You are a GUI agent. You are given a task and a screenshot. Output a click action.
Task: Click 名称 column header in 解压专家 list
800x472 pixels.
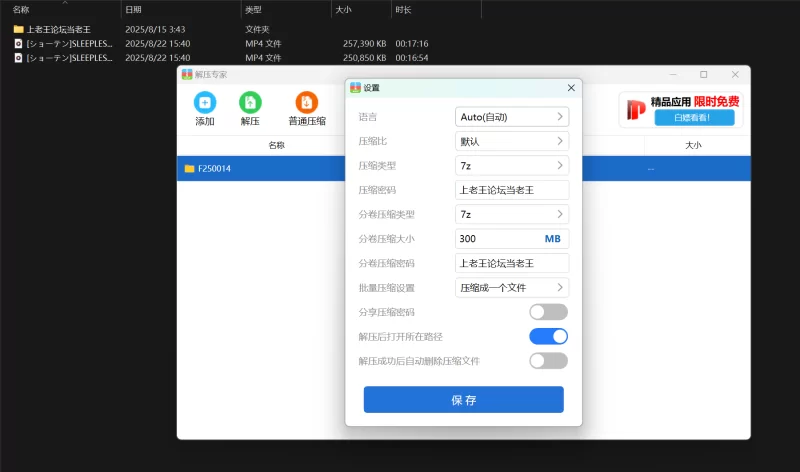(277, 145)
